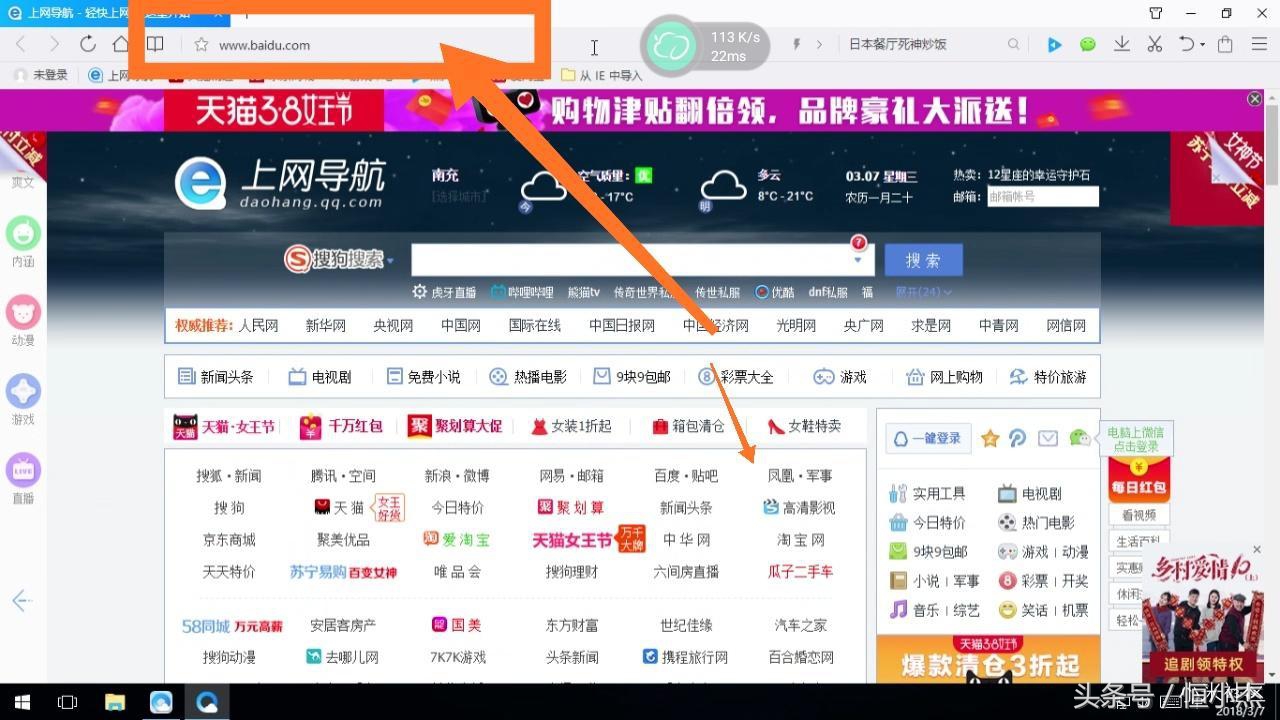1280x720 pixels.
Task: Open the 百度·贴吧 site link
Action: tap(686, 475)
